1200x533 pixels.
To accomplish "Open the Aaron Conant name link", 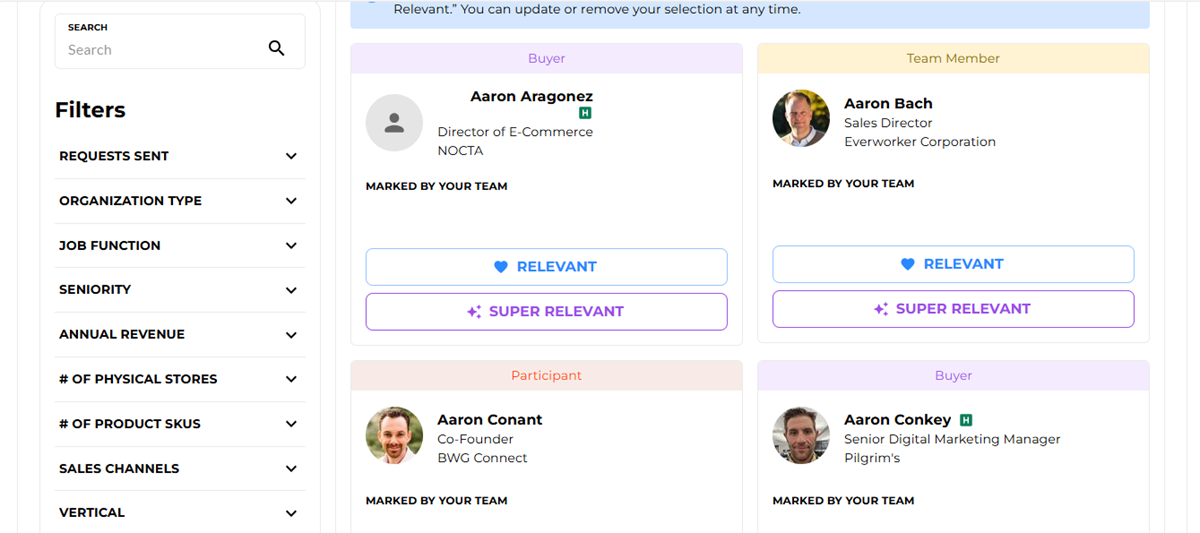I will coord(490,420).
